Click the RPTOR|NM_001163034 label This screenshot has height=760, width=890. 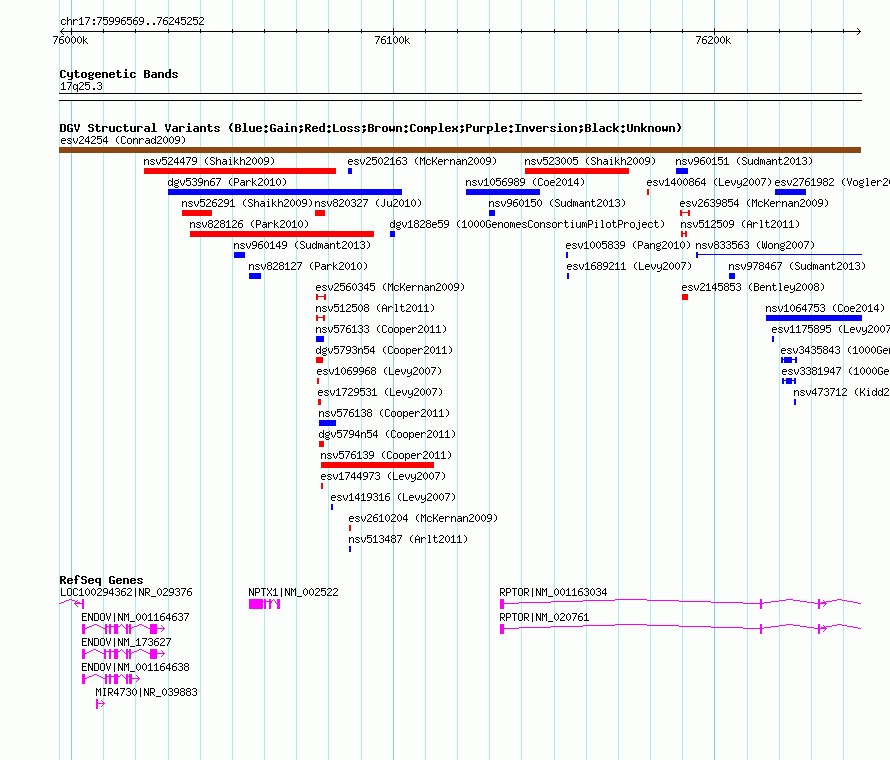click(x=553, y=592)
